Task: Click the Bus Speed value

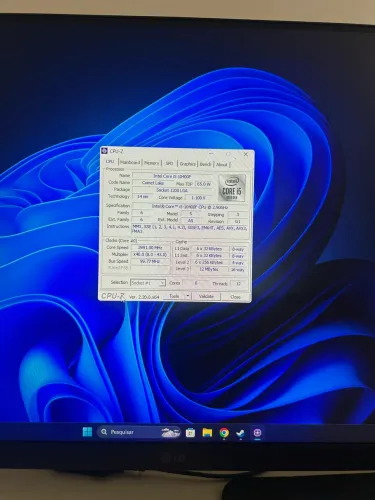Action: click(150, 261)
